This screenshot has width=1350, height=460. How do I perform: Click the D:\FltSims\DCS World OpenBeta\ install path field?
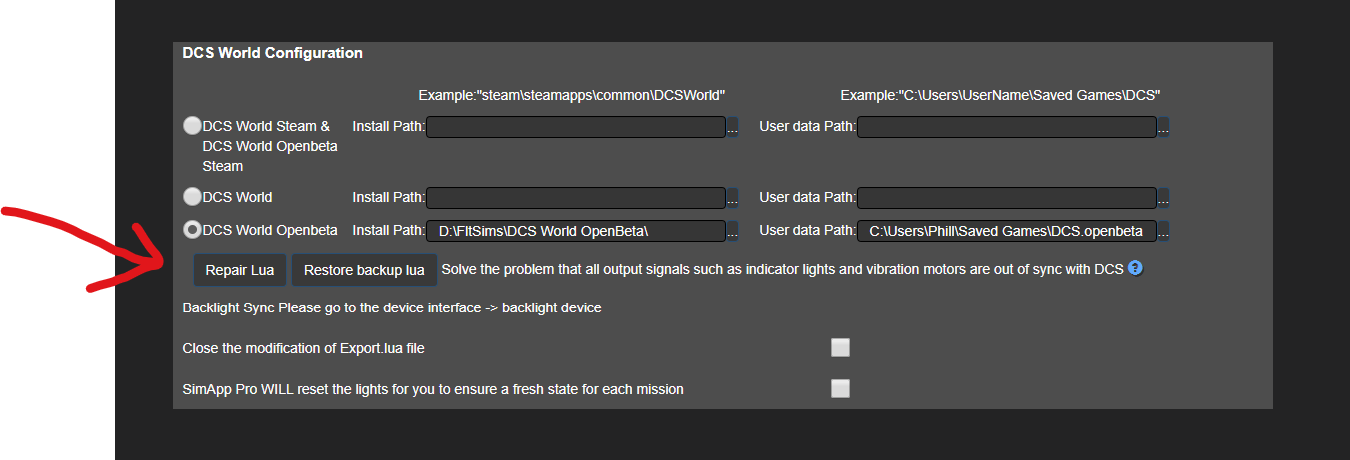[575, 231]
